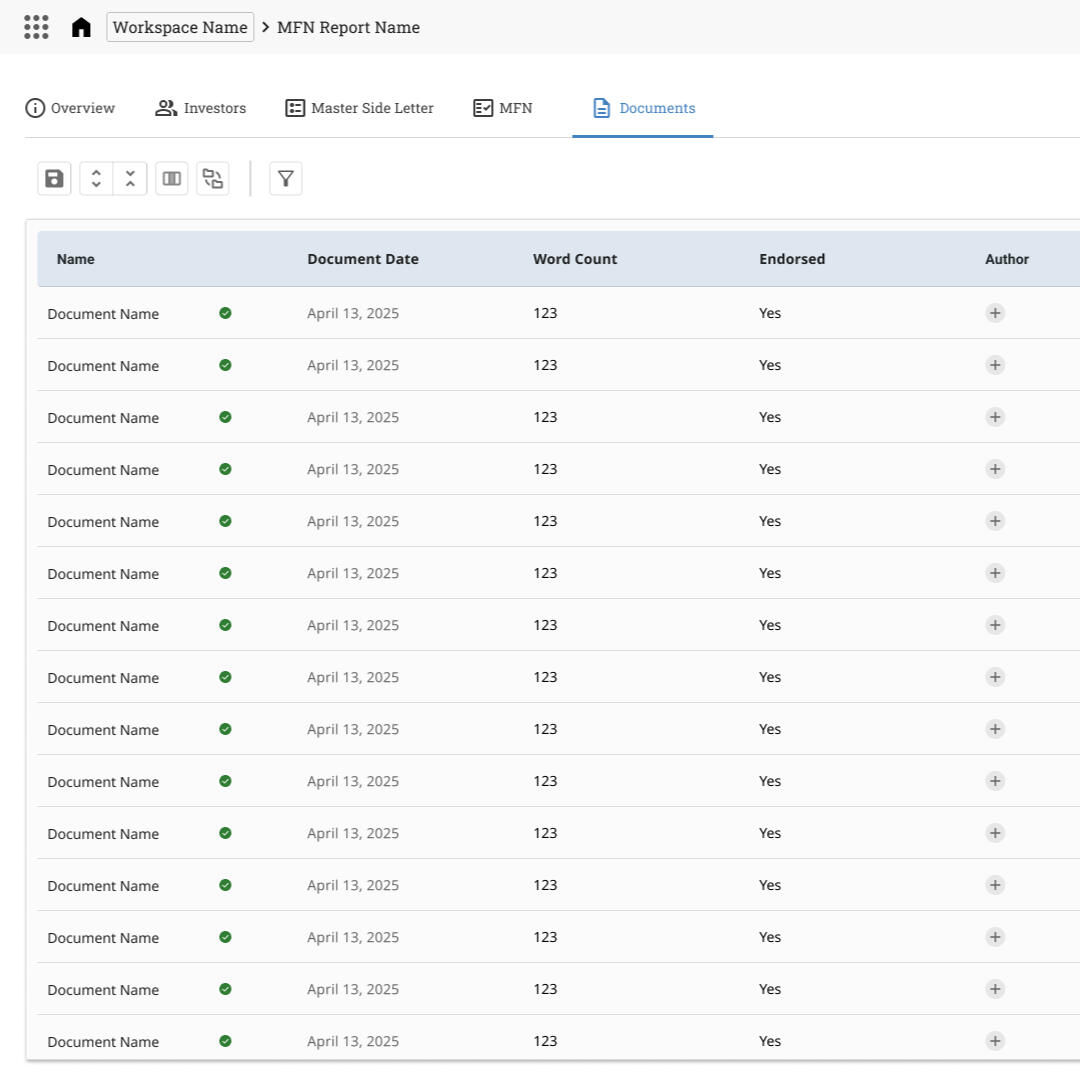Image resolution: width=1080 pixels, height=1080 pixels.
Task: Add author in the last visible row
Action: [995, 1041]
